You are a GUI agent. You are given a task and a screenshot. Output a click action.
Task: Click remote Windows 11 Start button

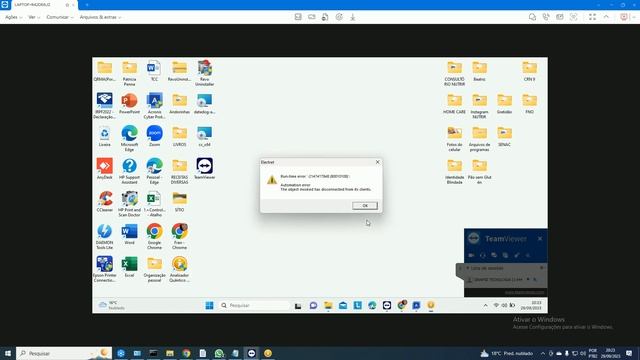(x=209, y=305)
